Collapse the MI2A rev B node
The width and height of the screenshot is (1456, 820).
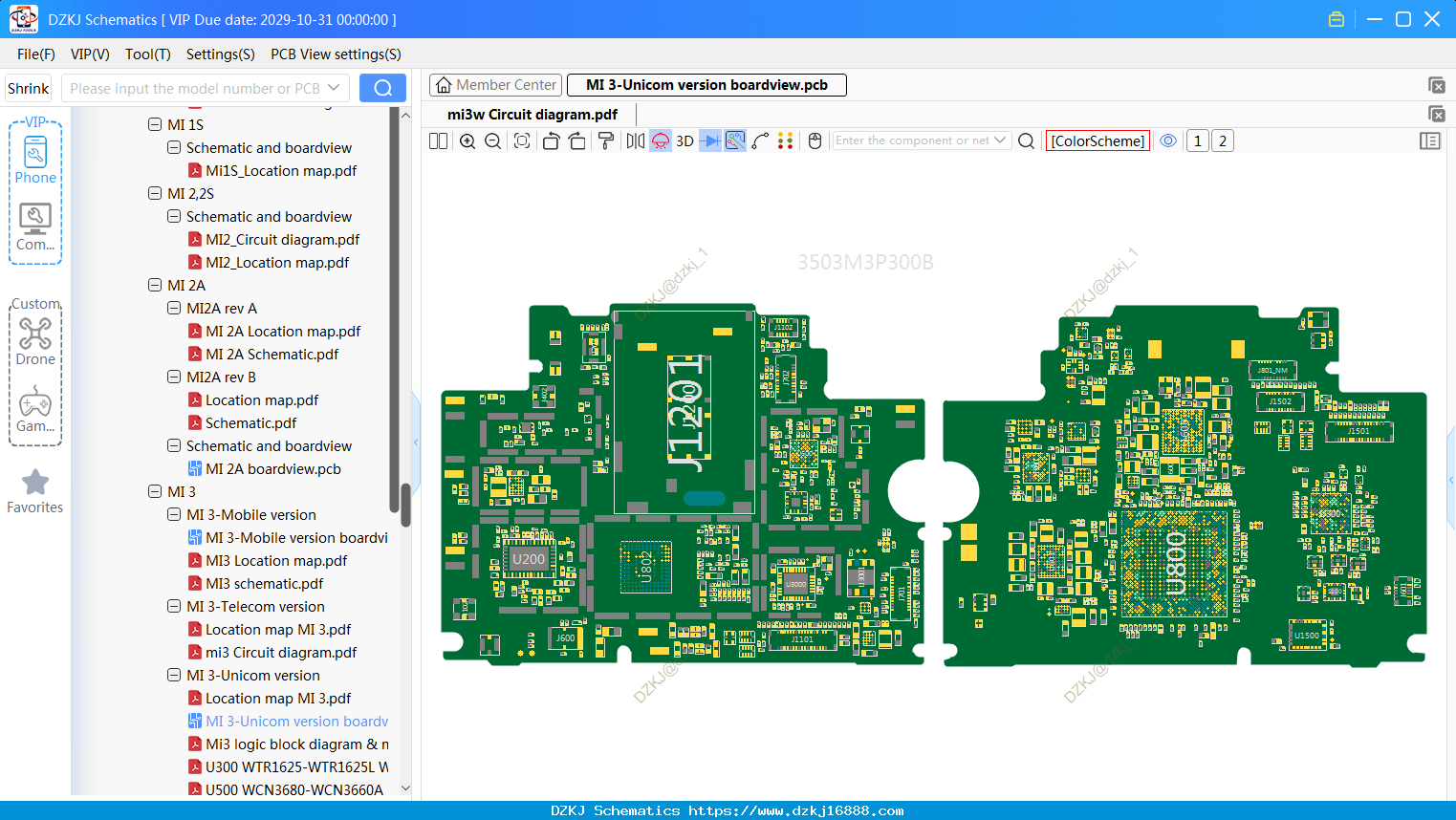coord(174,377)
